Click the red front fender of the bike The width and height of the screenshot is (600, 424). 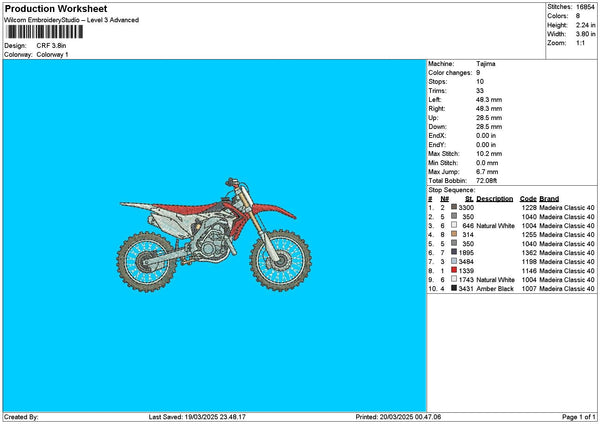tap(275, 210)
